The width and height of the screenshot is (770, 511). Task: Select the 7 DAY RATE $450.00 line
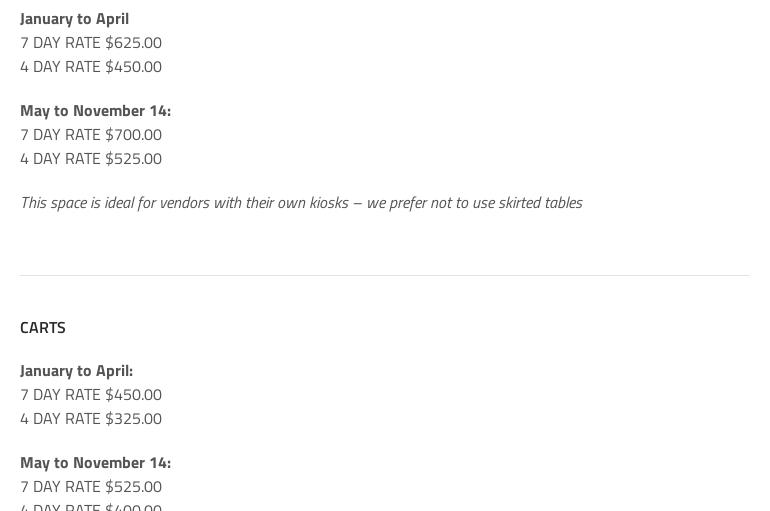(91, 395)
